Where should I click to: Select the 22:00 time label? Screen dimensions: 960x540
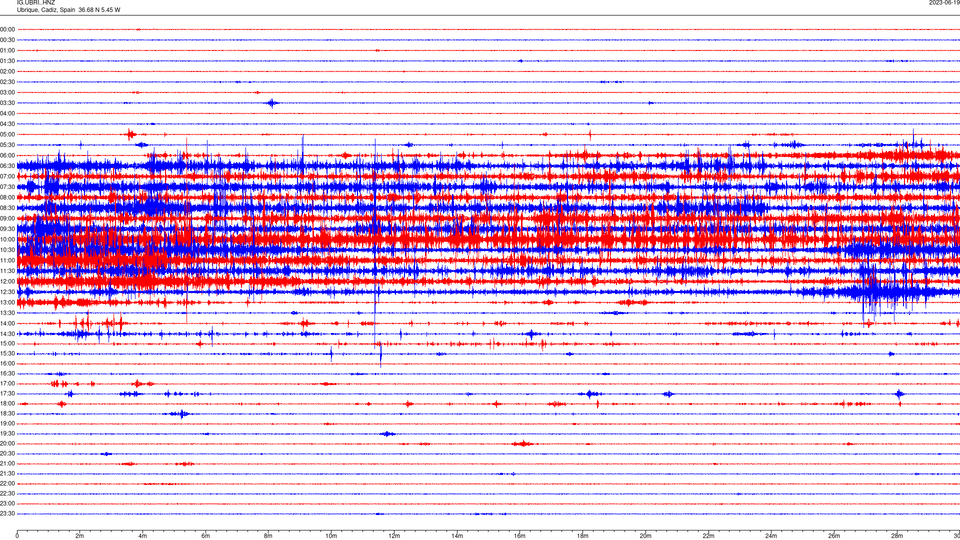pyautogui.click(x=7, y=484)
